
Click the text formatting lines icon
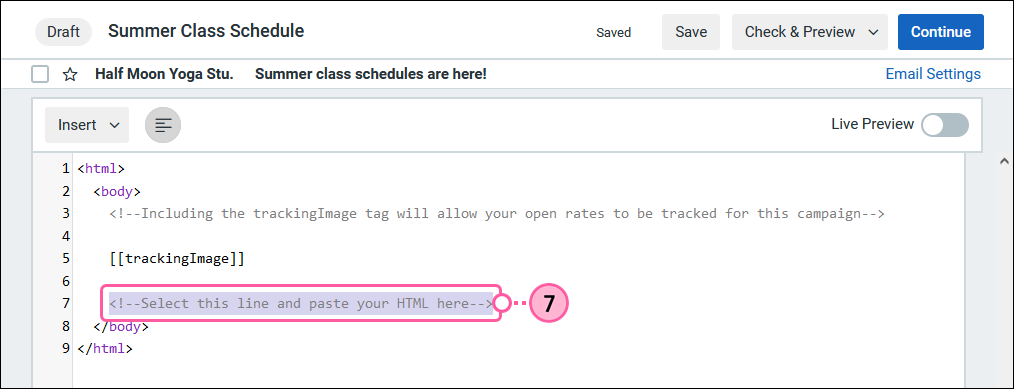[163, 125]
